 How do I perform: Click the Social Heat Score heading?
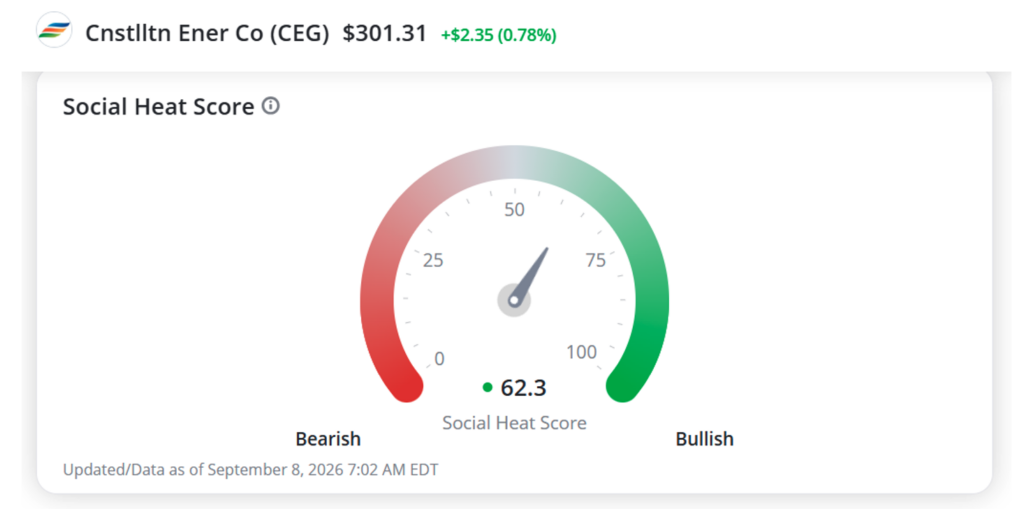coord(159,107)
